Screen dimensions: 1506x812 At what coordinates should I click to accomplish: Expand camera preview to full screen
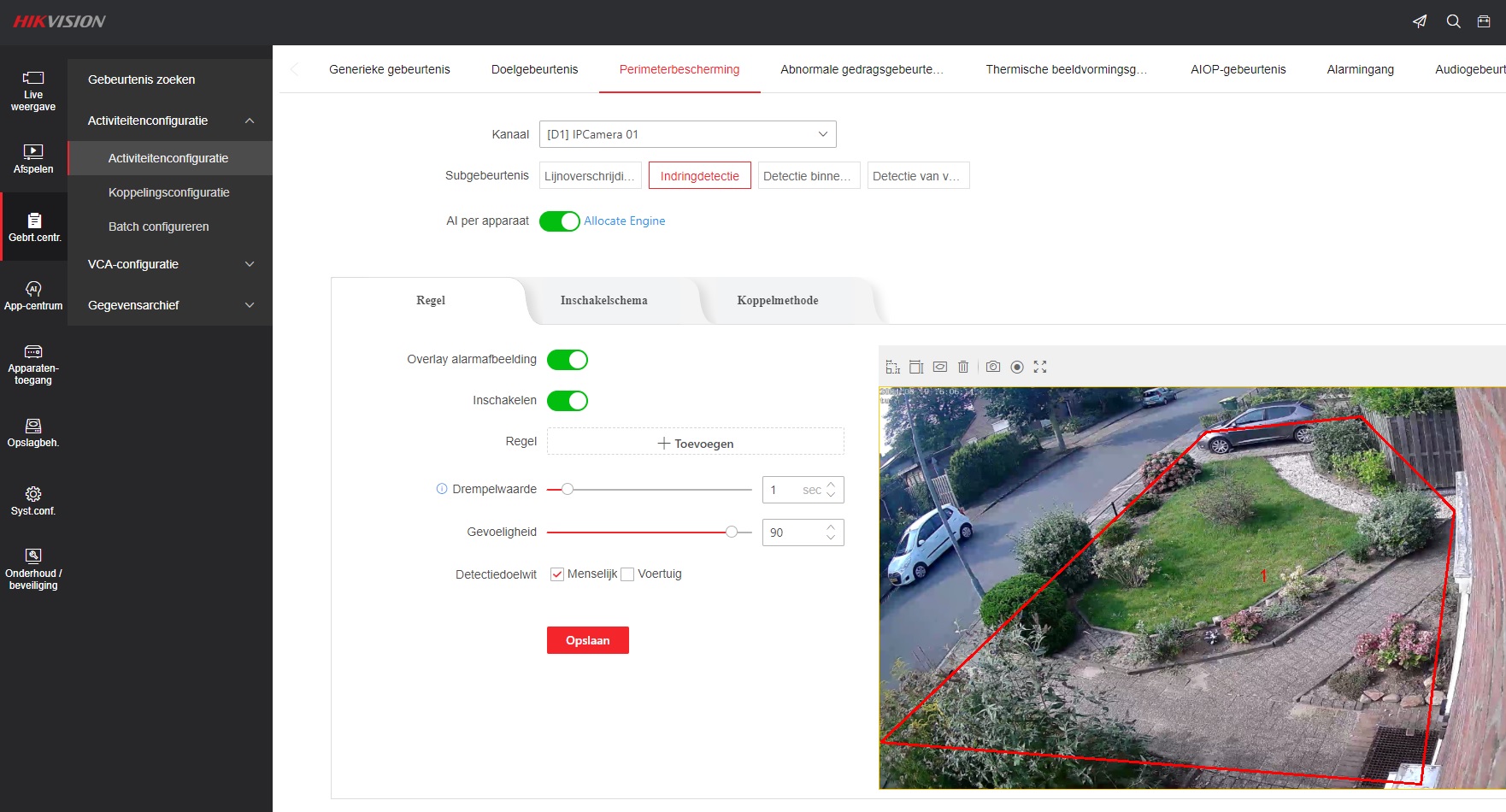point(1040,367)
